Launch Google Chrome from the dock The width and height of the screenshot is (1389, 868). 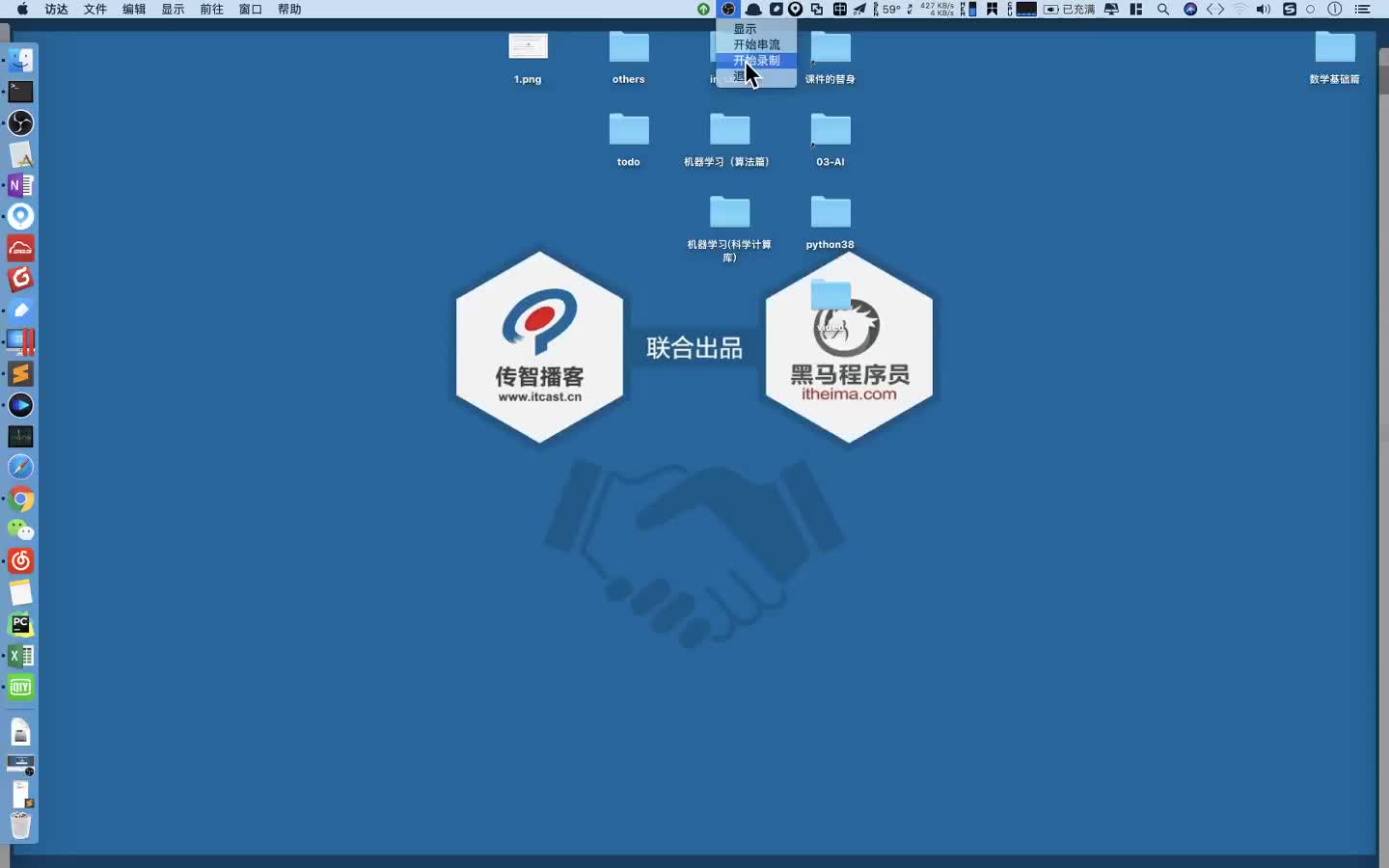(20, 499)
